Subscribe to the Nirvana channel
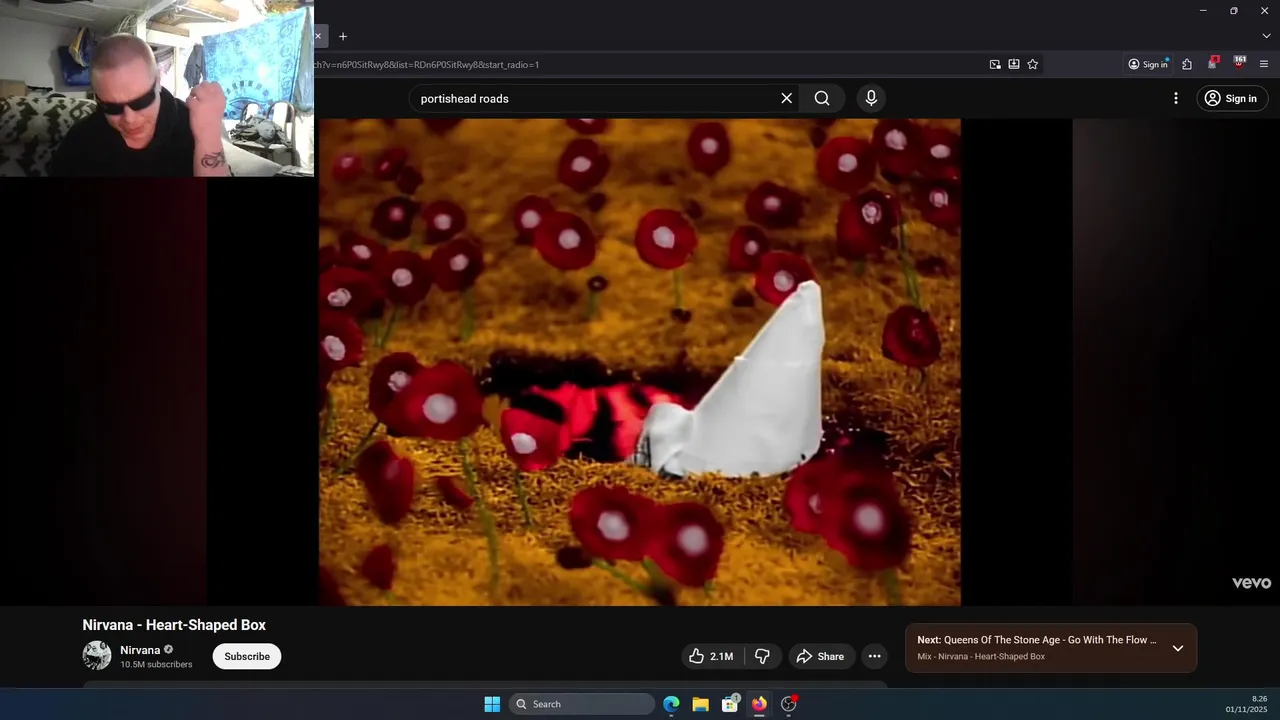Viewport: 1280px width, 720px height. (x=247, y=656)
